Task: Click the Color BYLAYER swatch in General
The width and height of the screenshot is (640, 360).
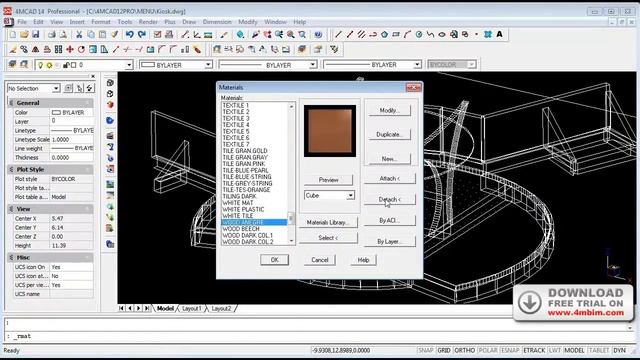Action: [x=56, y=112]
